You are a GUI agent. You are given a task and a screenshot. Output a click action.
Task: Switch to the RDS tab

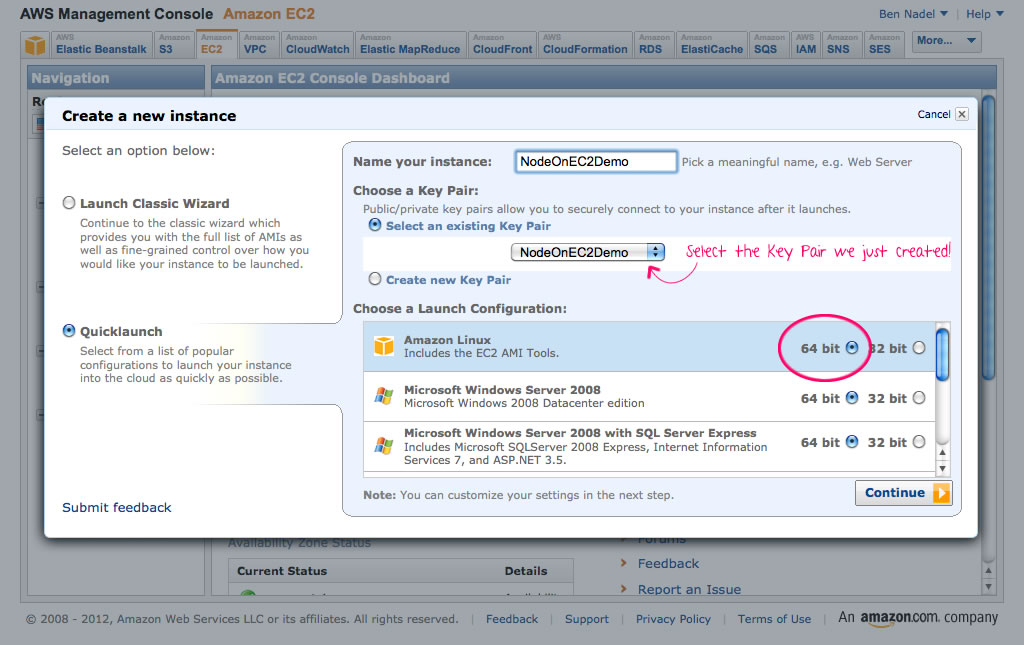point(654,44)
